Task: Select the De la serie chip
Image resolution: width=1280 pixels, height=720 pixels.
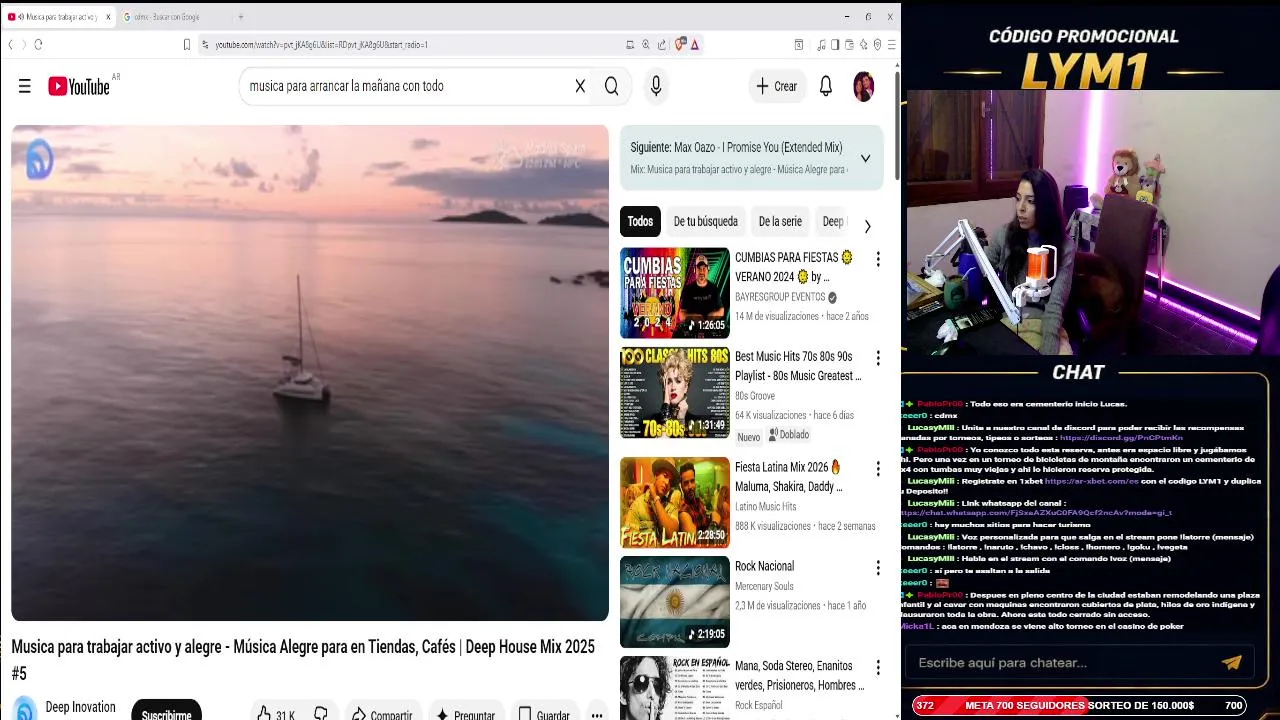Action: coord(780,221)
